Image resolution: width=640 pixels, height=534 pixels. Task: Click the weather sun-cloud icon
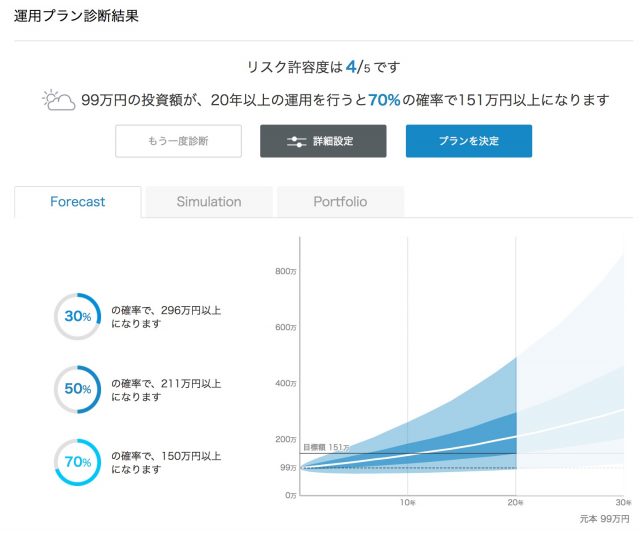[x=58, y=100]
